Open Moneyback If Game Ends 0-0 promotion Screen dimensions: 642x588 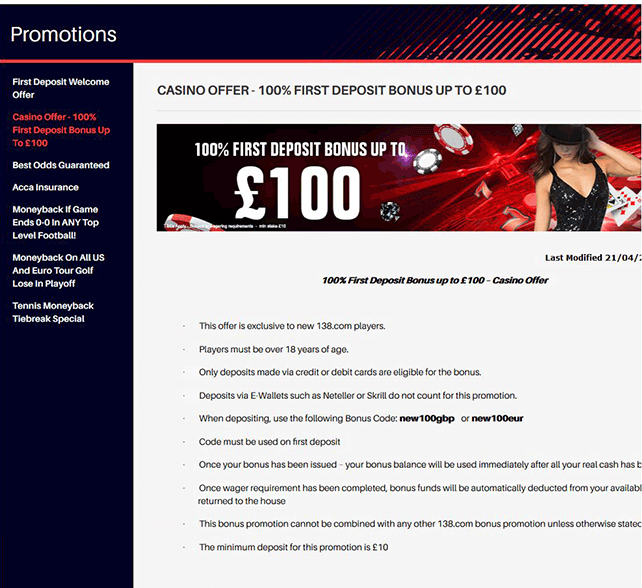pyautogui.click(x=55, y=222)
